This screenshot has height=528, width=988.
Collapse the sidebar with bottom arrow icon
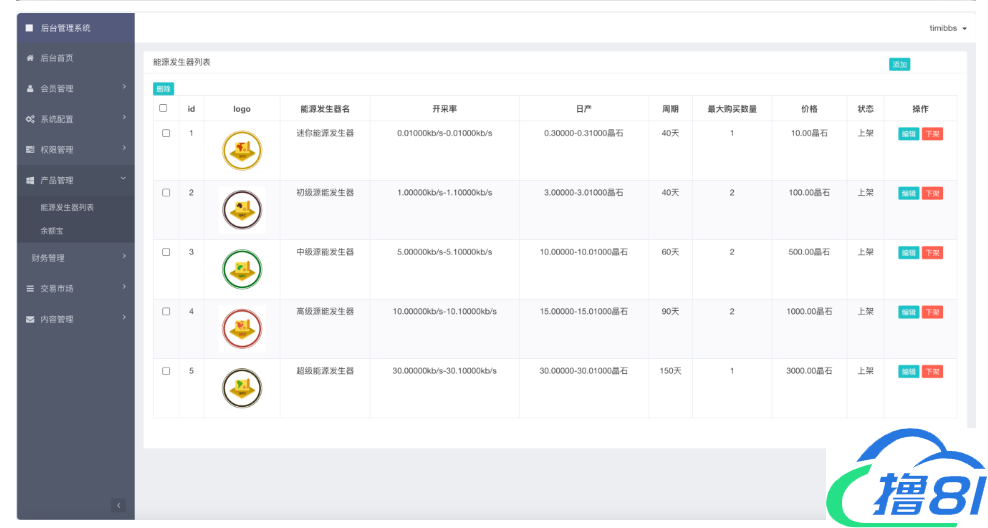coord(118,506)
